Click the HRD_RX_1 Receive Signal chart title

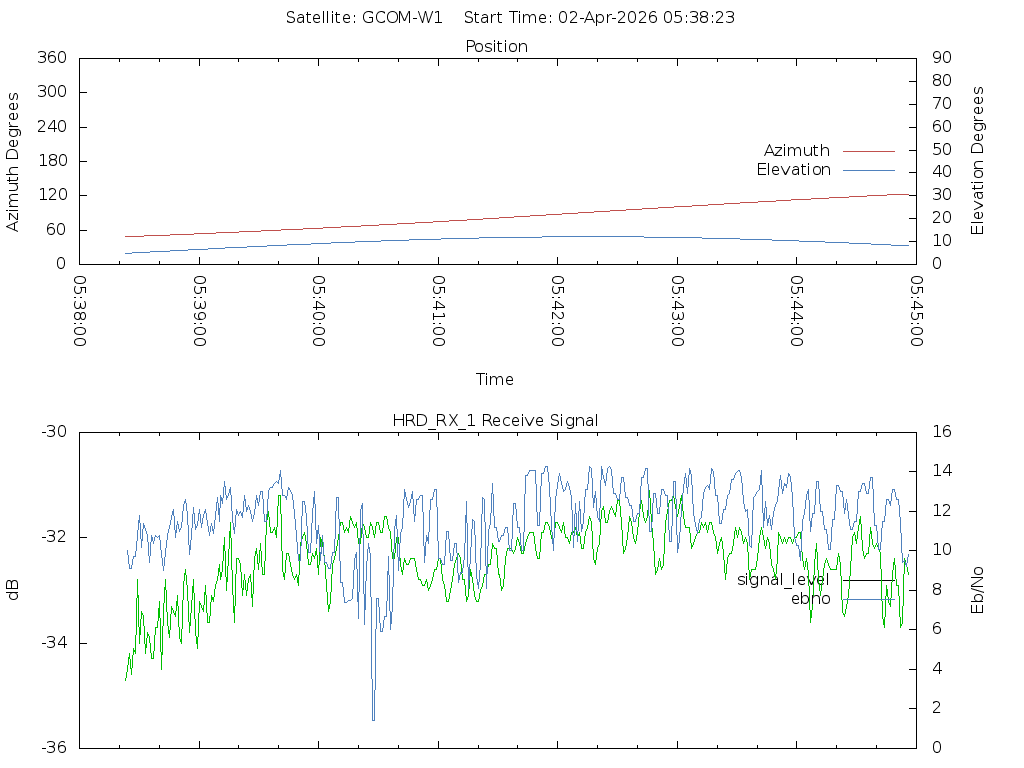tap(495, 421)
